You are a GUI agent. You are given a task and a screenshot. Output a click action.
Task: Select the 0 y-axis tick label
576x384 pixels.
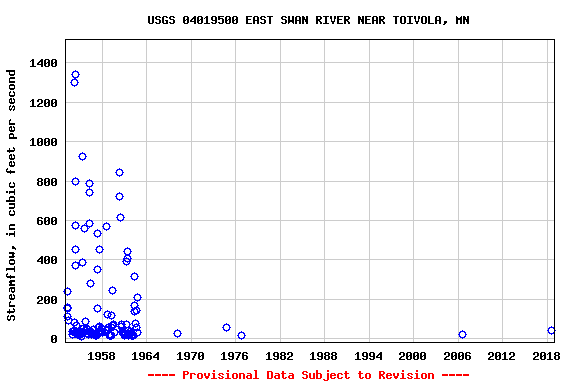54,339
